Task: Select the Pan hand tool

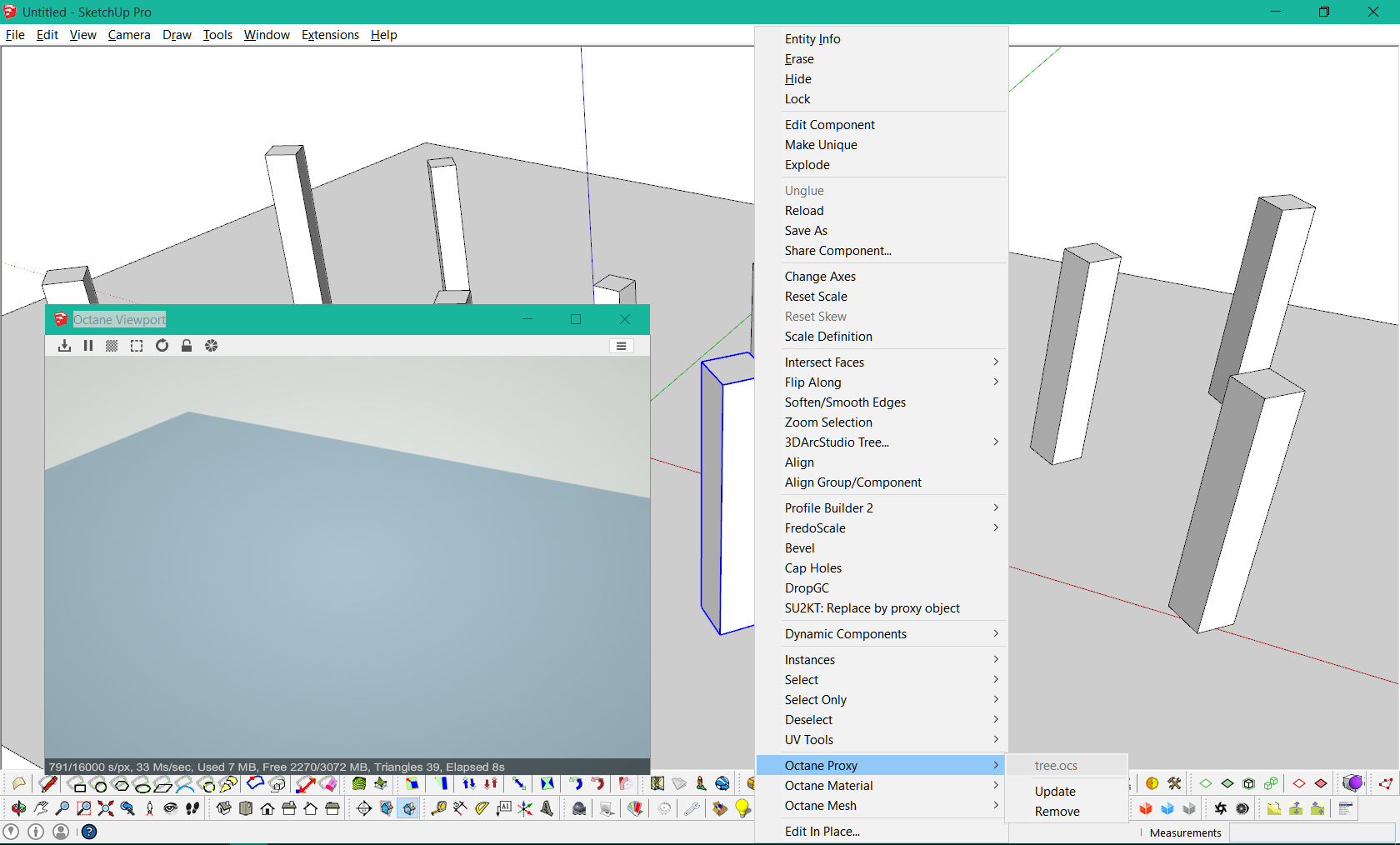Action: (x=41, y=808)
